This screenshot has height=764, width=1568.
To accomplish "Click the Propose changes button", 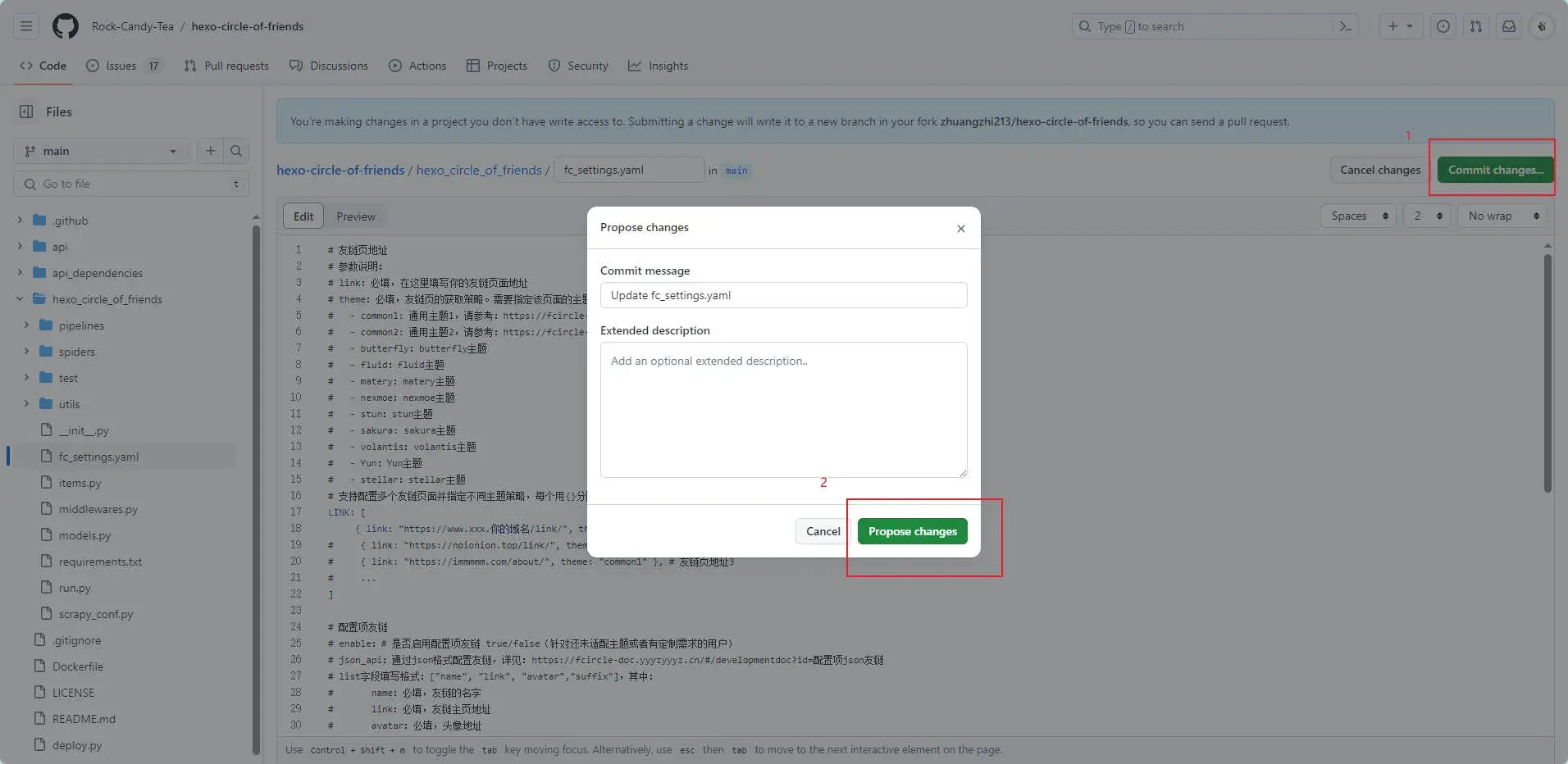I will point(913,531).
